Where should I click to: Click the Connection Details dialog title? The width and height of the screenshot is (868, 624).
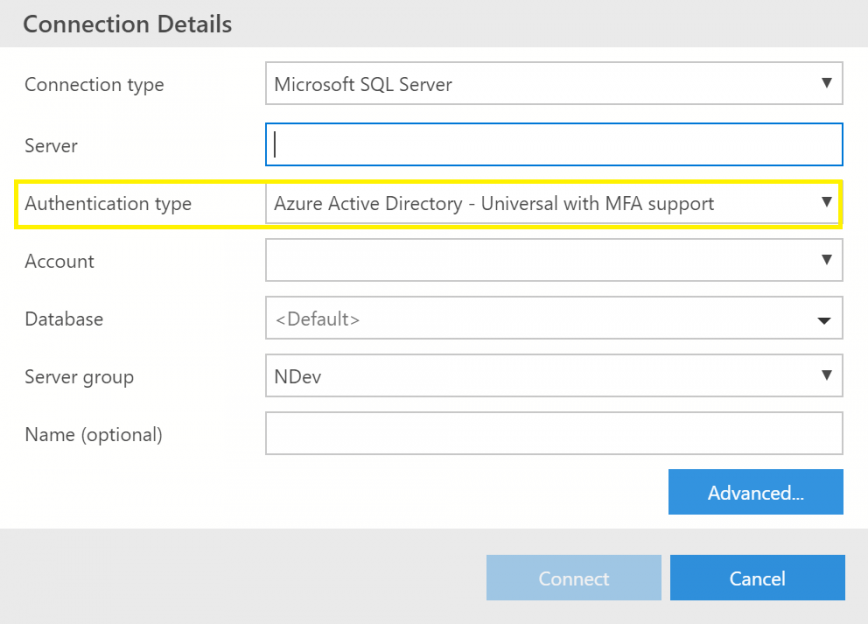click(127, 23)
